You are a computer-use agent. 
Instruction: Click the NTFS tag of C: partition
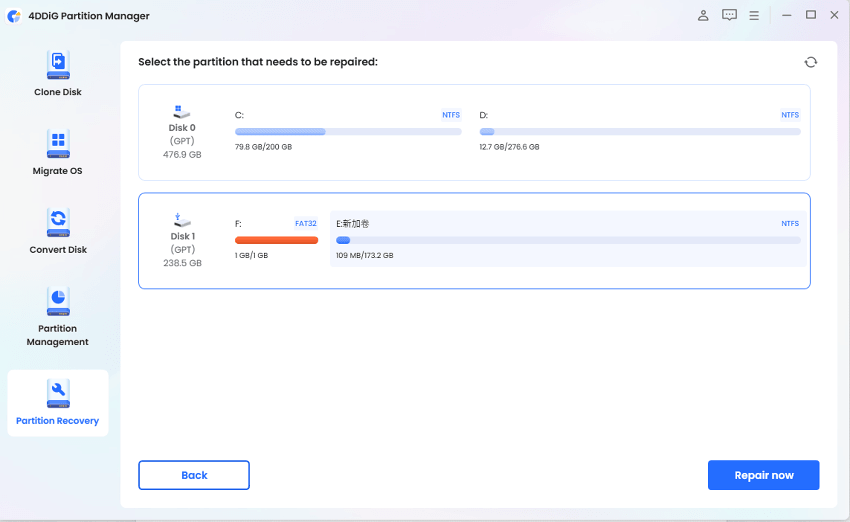[451, 115]
